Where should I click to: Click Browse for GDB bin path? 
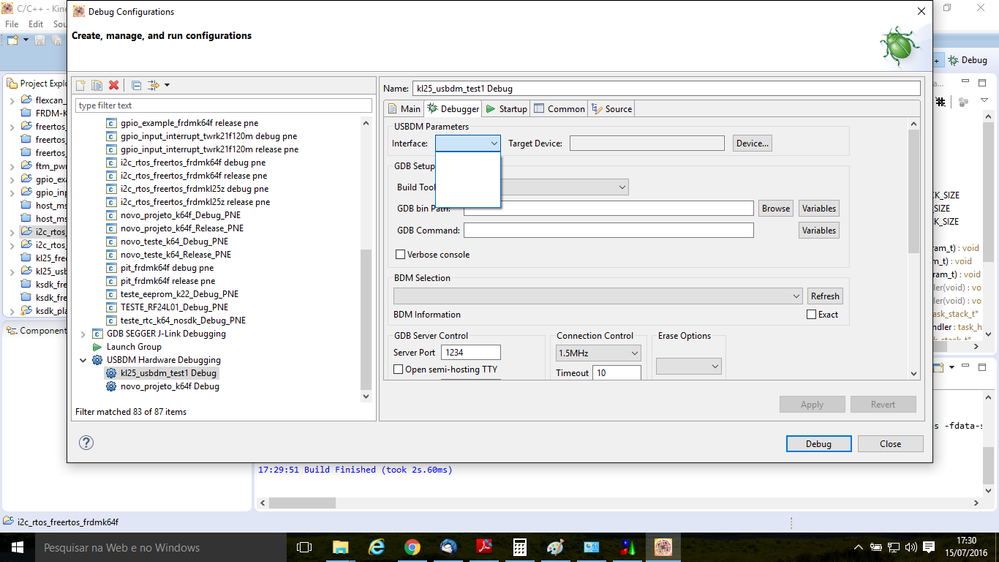point(775,208)
